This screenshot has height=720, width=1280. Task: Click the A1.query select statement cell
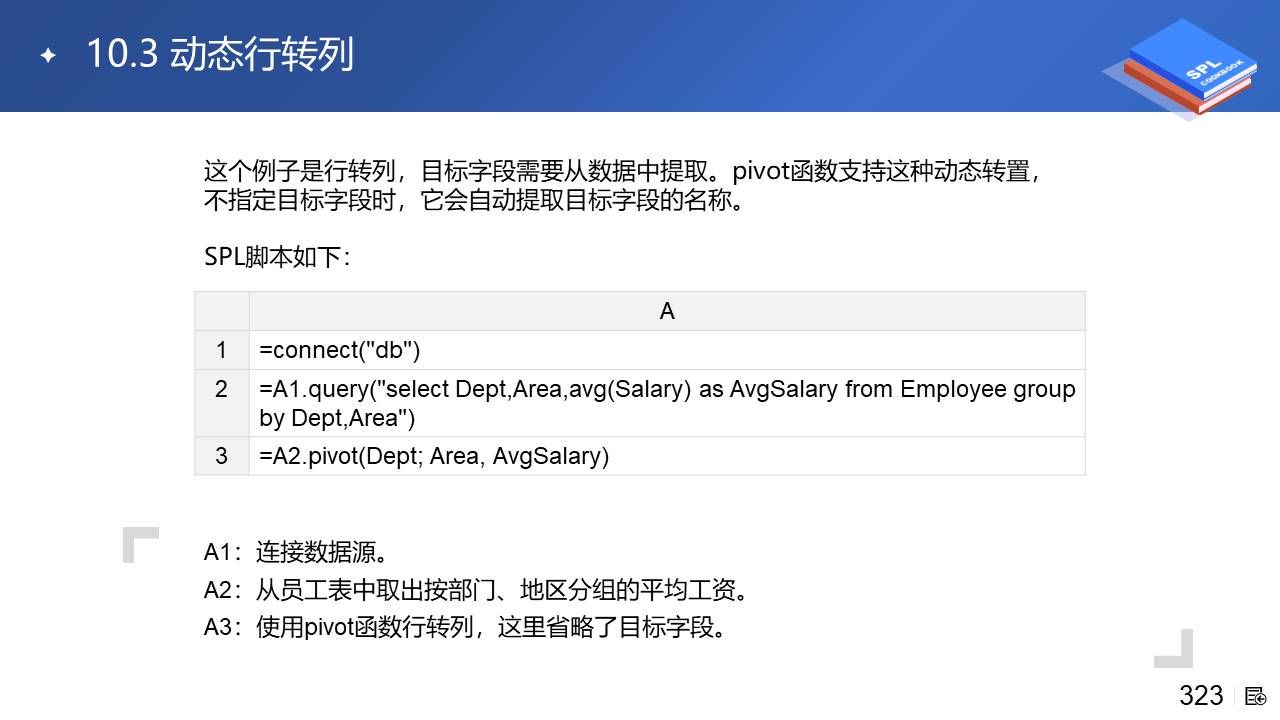click(x=667, y=403)
